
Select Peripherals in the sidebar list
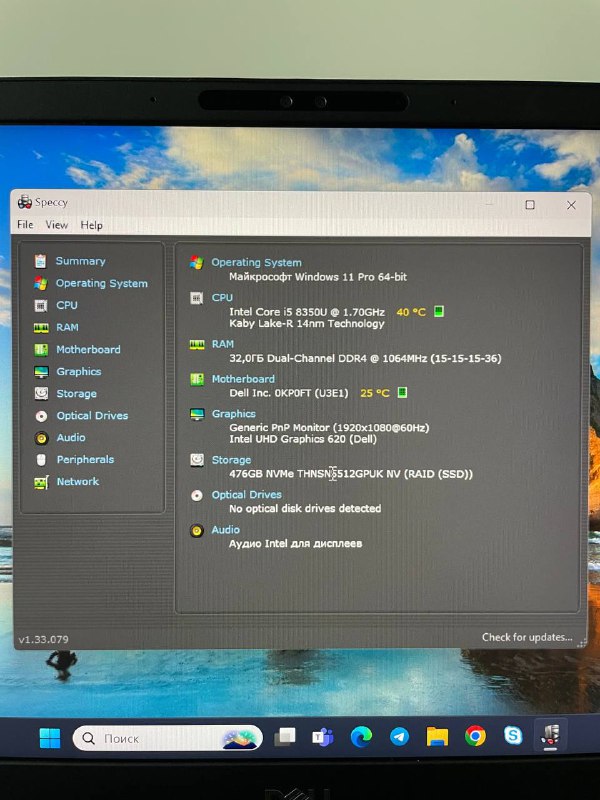point(85,460)
